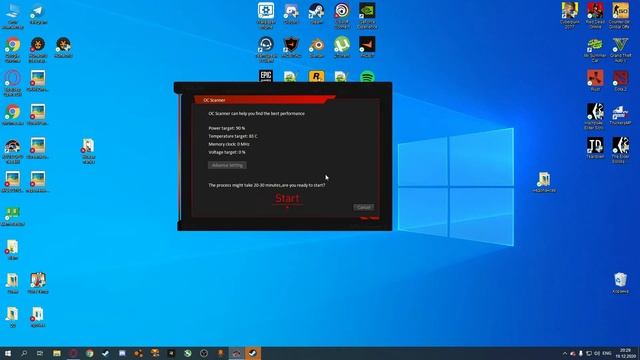Launch Grand Theft Auto V shortcut
This screenshot has height=360, width=640.
[x=620, y=50]
